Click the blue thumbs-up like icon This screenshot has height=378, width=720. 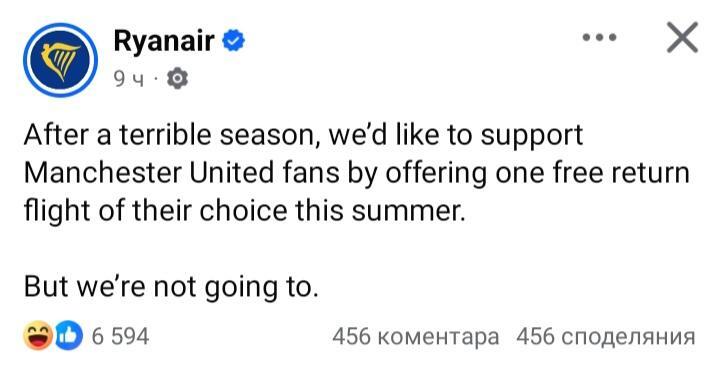tap(69, 336)
